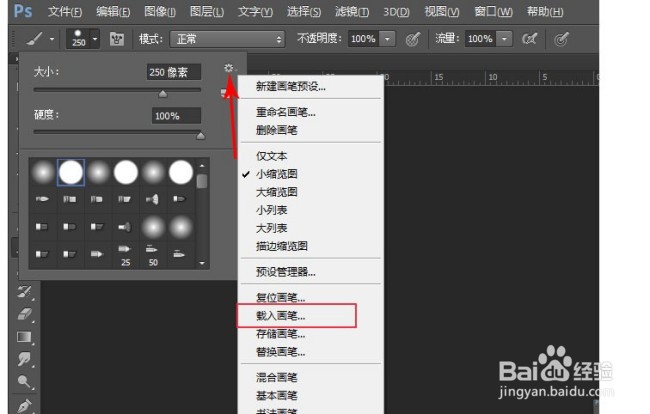
Task: Click the 大小 250 像素 field
Action: (x=174, y=72)
